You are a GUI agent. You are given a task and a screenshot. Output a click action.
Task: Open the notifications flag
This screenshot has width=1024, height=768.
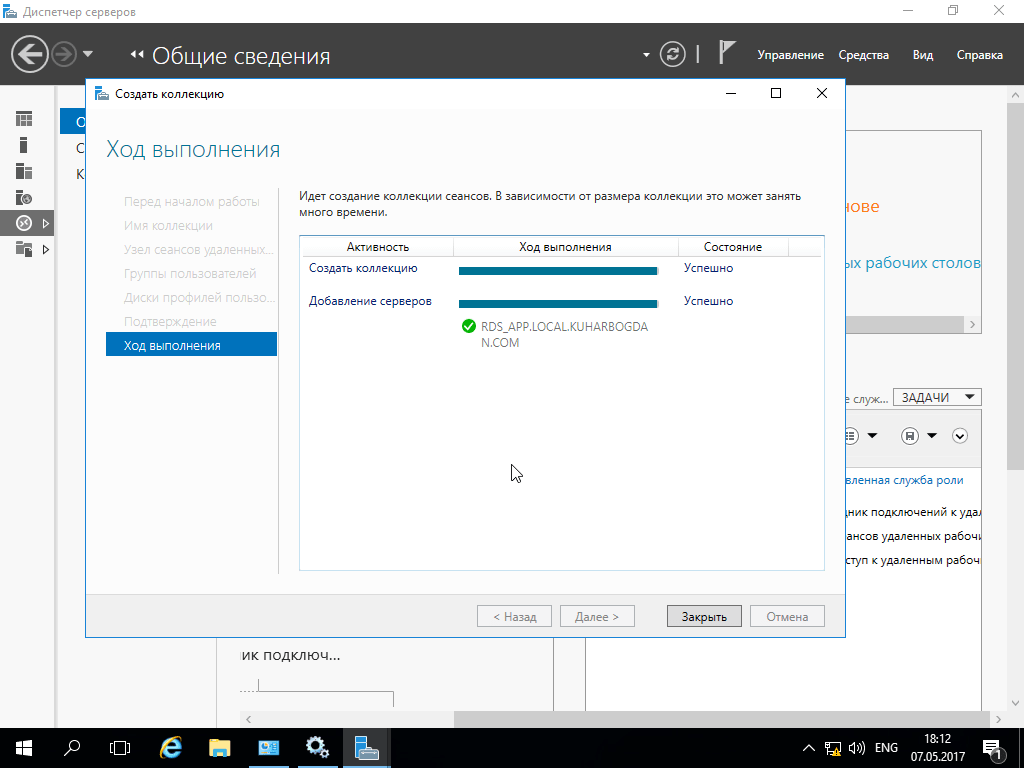click(x=727, y=54)
